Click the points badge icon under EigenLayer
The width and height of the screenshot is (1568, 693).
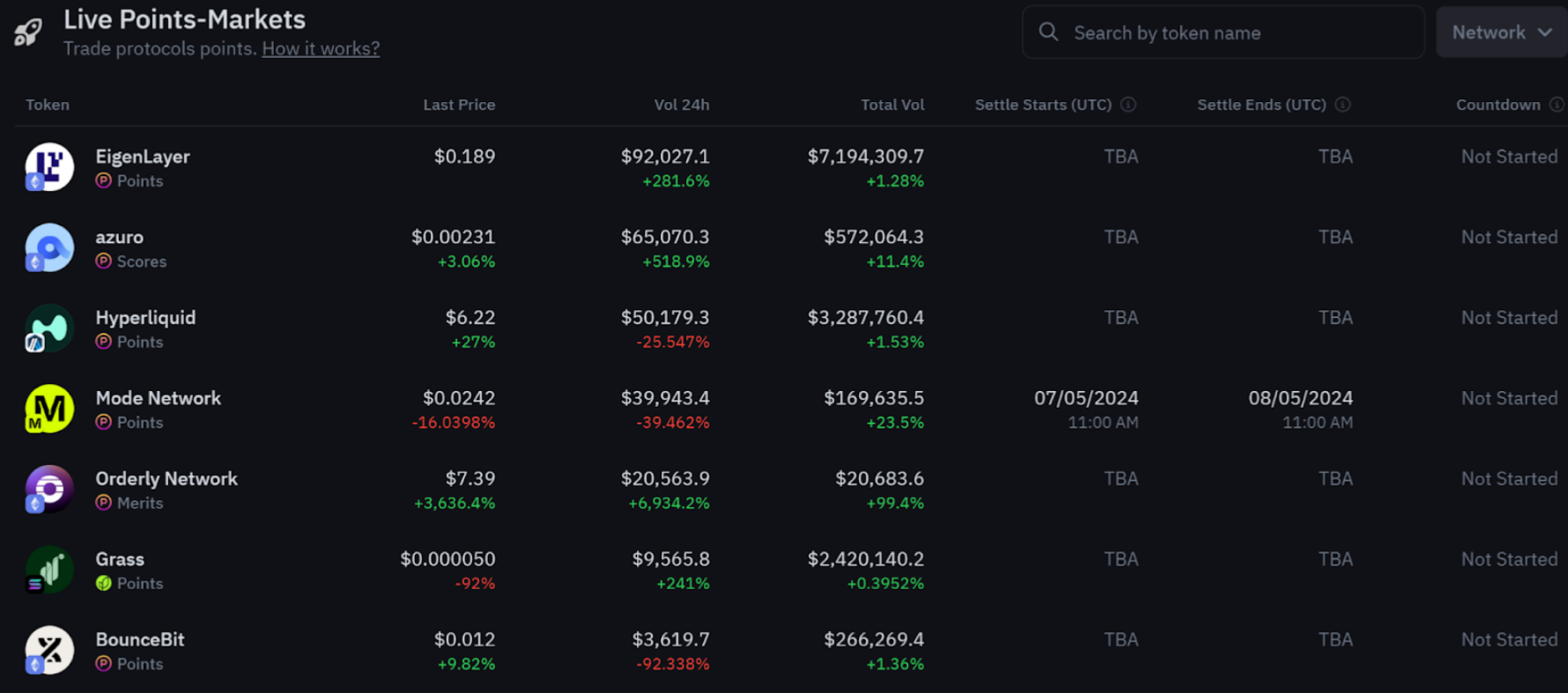[x=103, y=181]
